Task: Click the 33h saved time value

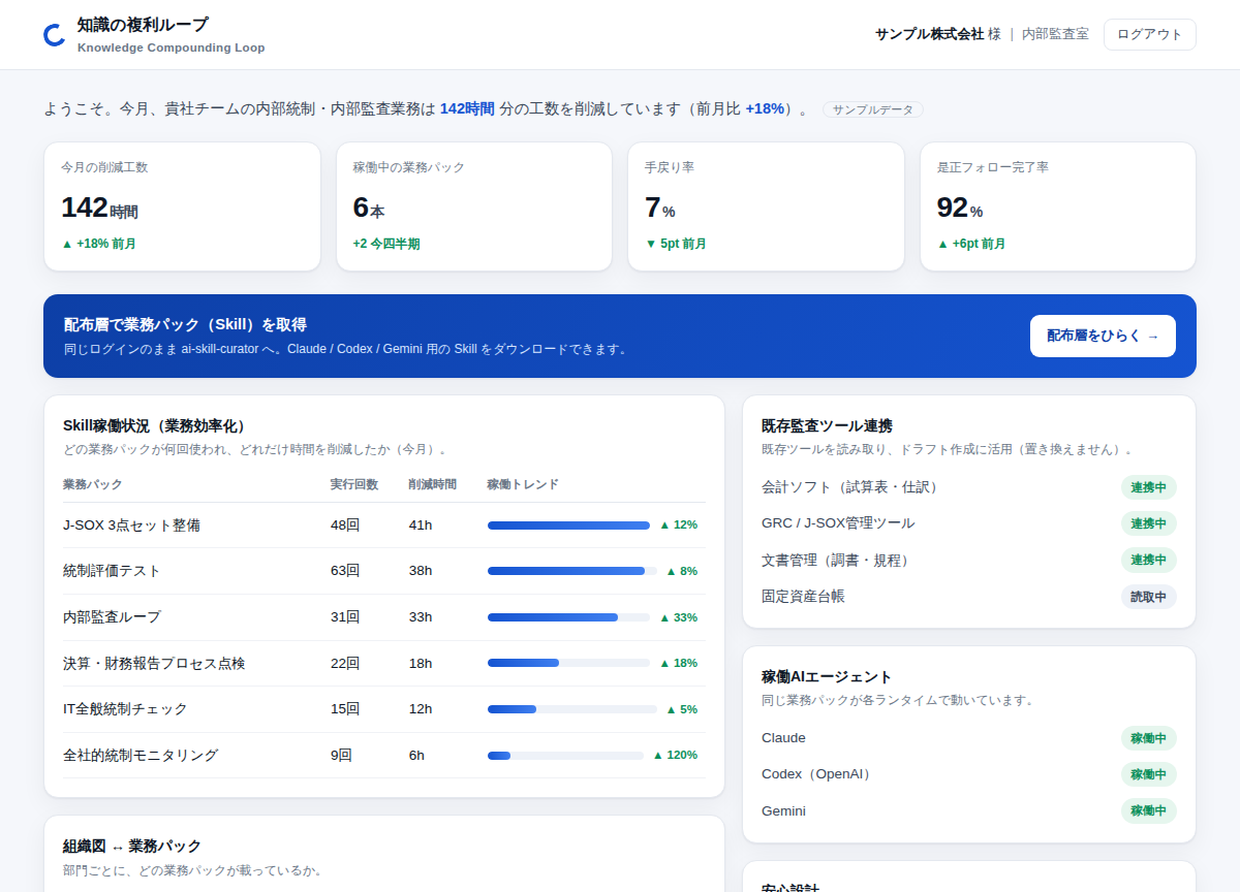Action: click(421, 617)
